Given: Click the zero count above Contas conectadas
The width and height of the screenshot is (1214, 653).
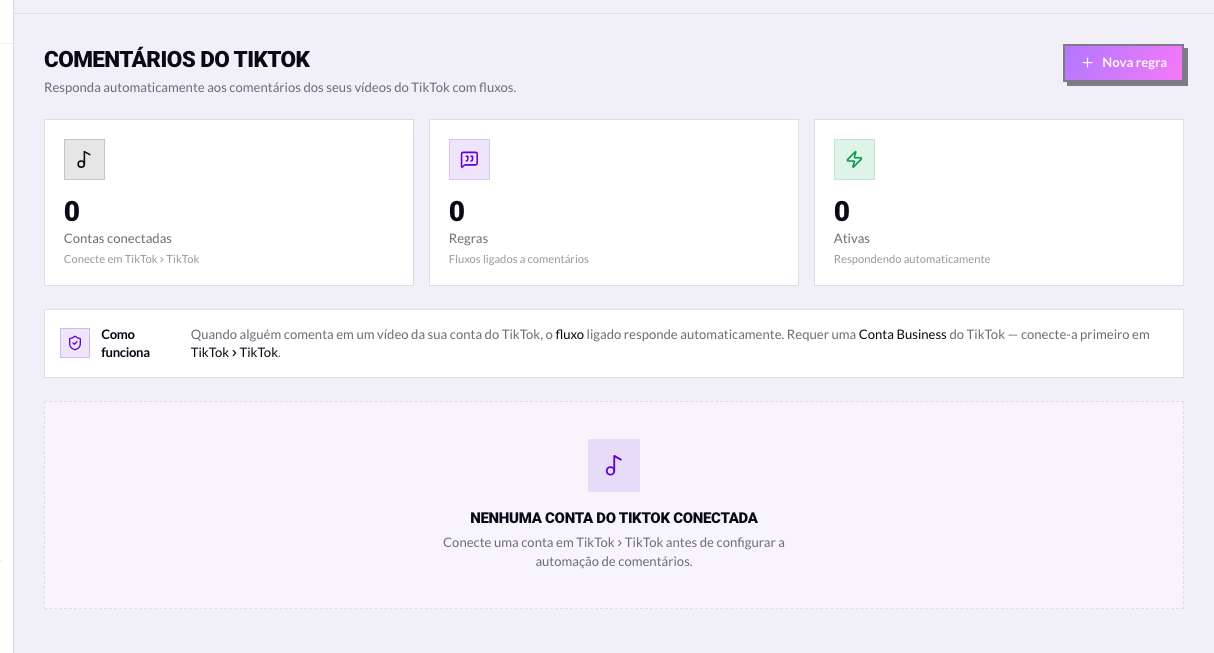Looking at the screenshot, I should pyautogui.click(x=72, y=211).
